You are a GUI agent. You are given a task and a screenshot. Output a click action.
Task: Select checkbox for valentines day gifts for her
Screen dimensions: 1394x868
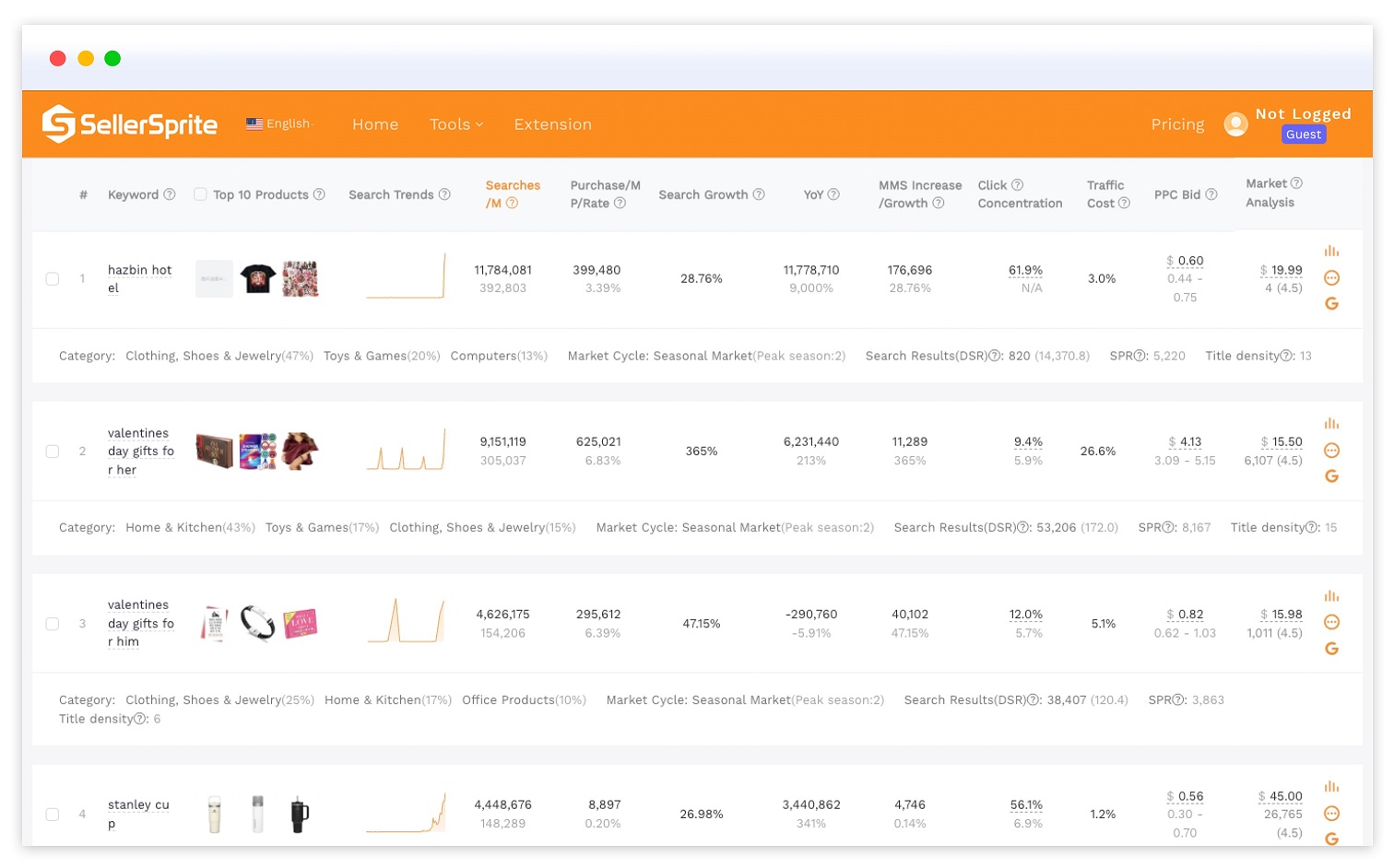pyautogui.click(x=53, y=452)
